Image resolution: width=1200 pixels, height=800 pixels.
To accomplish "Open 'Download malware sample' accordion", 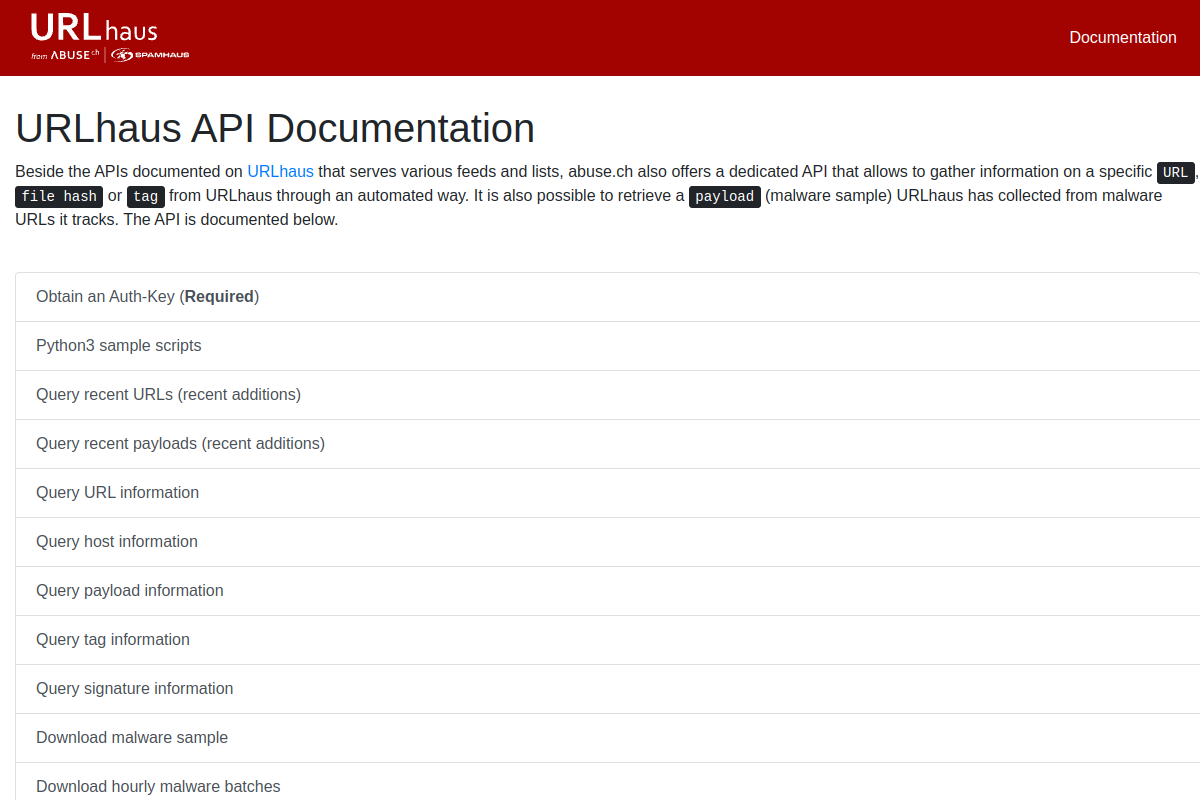I will (608, 738).
